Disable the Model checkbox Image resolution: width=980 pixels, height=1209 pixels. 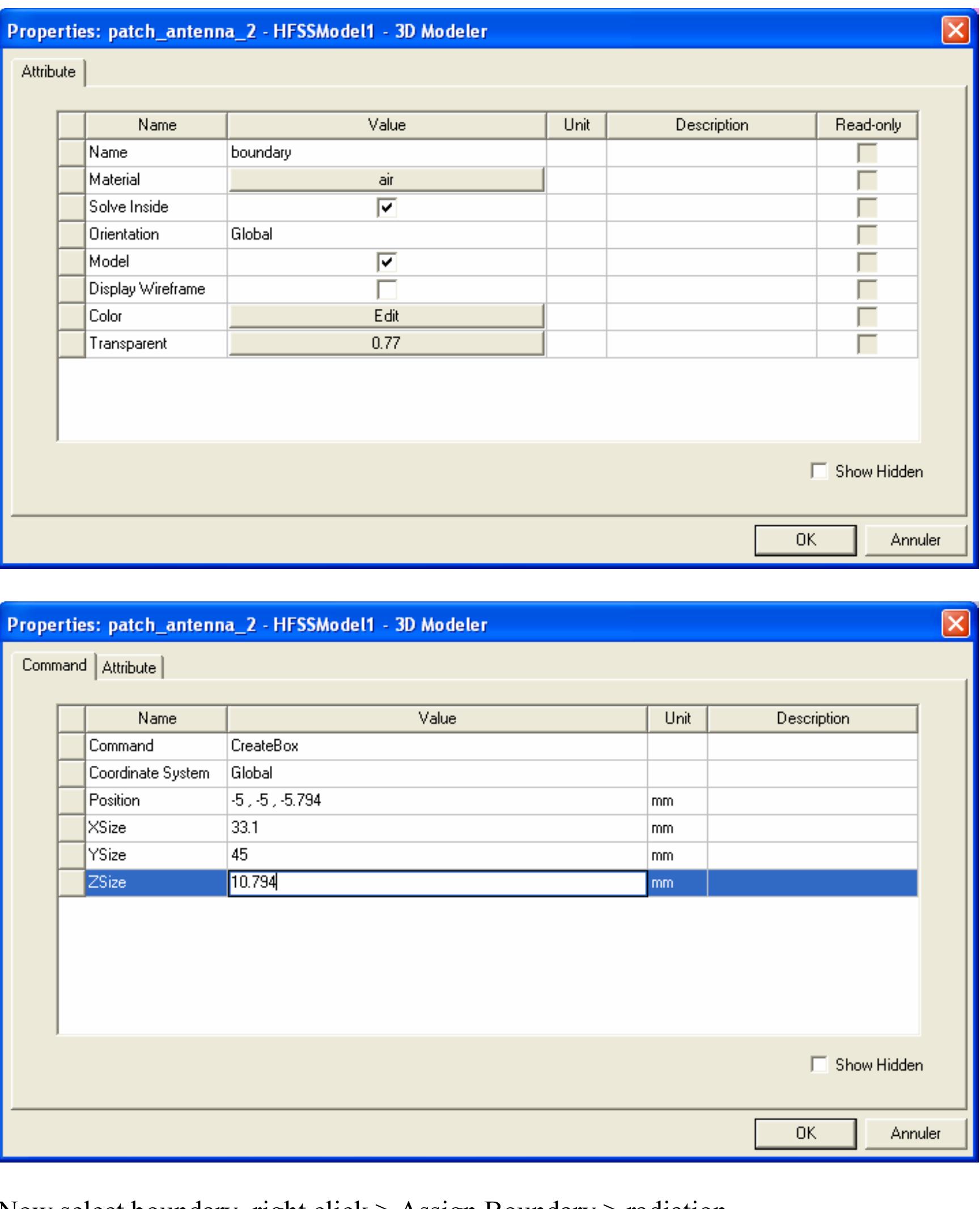pos(387,261)
